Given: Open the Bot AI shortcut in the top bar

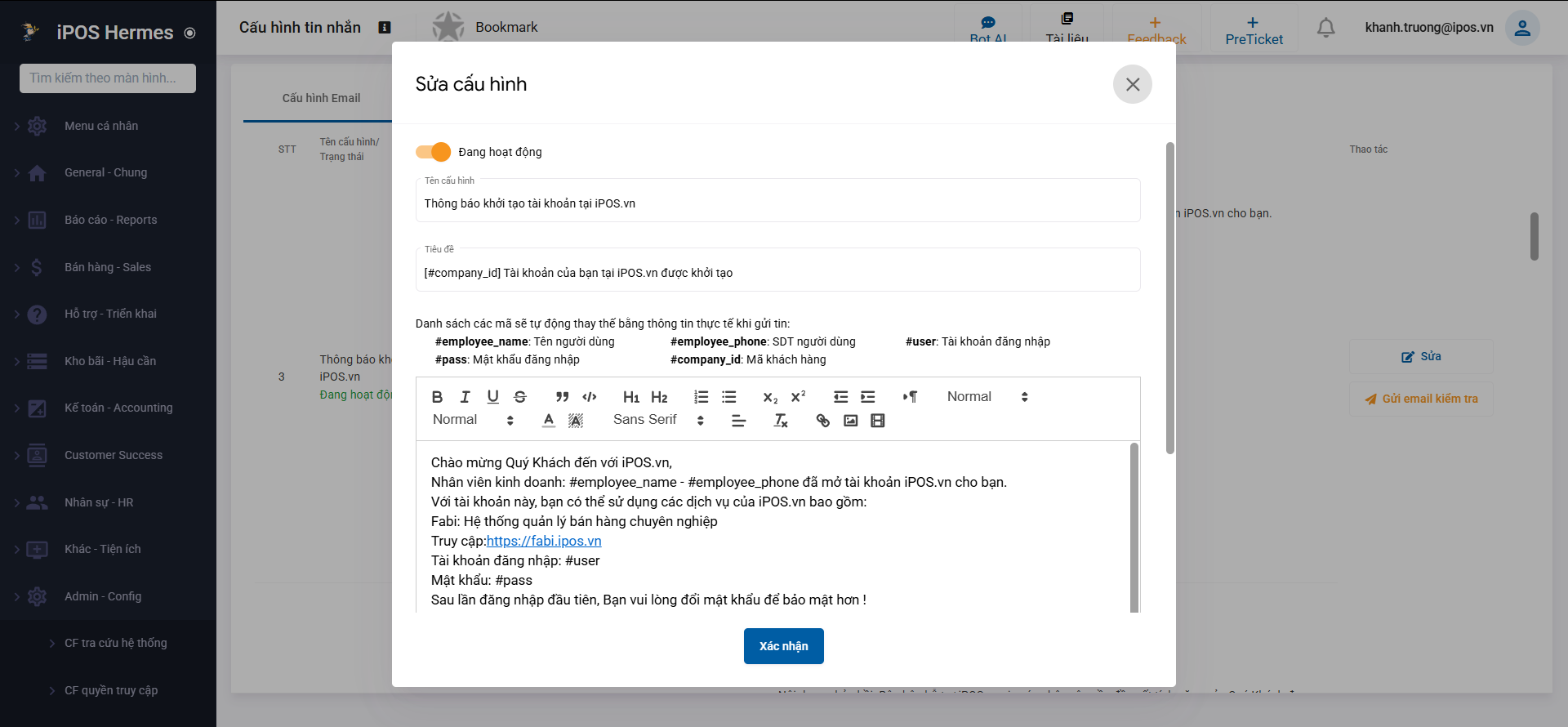Looking at the screenshot, I should [x=988, y=28].
